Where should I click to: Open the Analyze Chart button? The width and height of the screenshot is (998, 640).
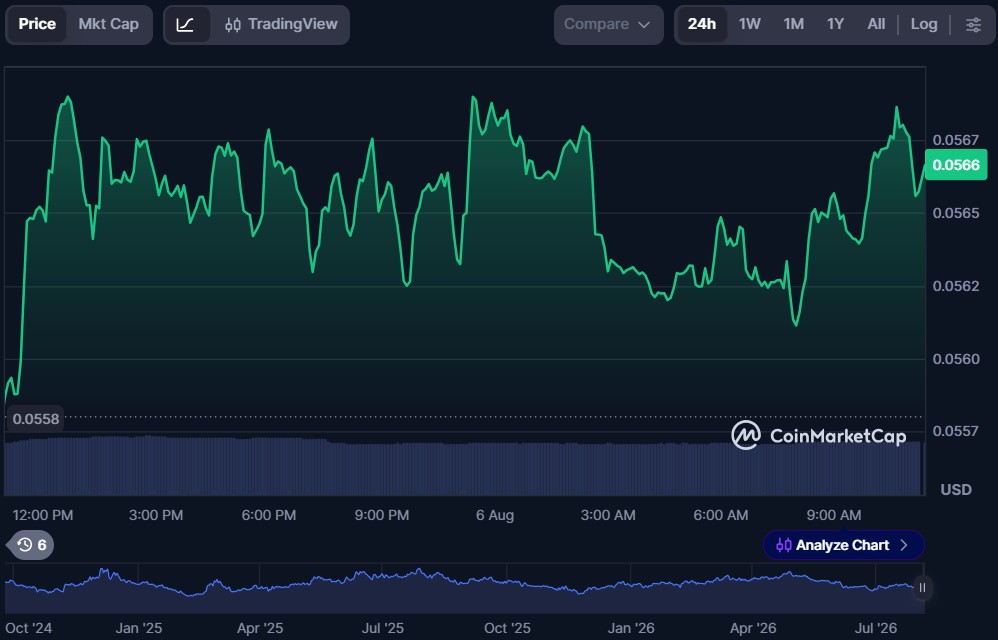[x=843, y=545]
